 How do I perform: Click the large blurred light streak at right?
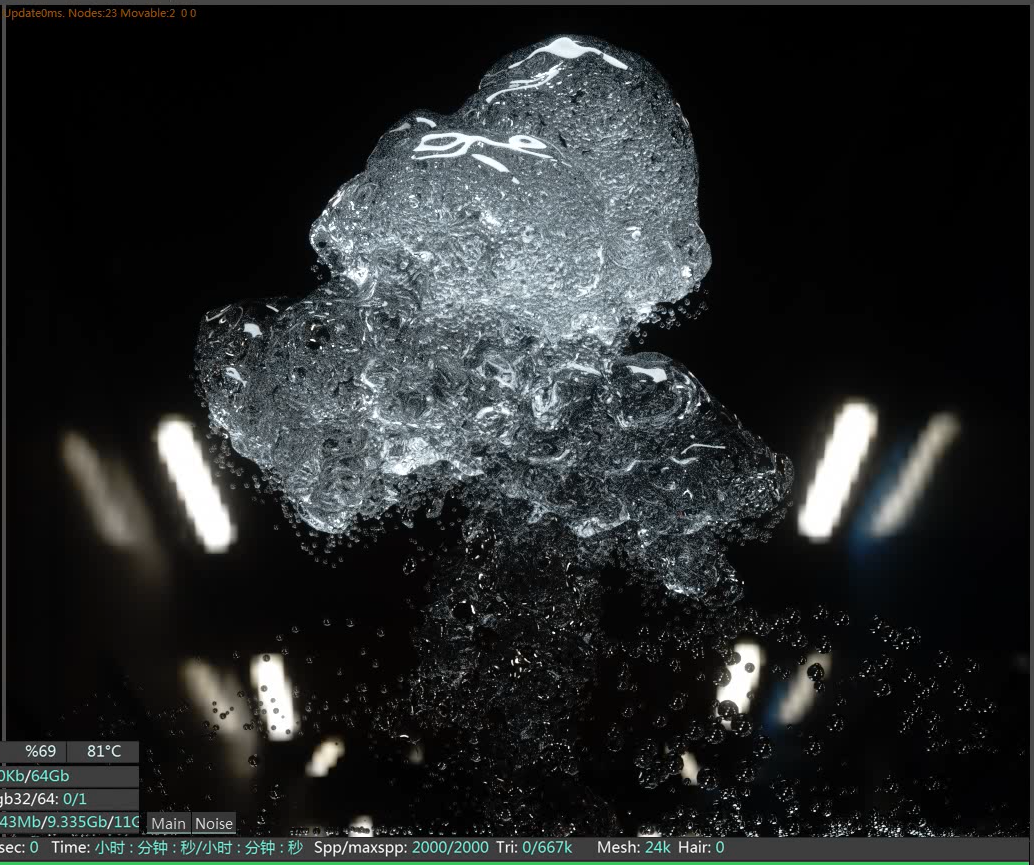[837, 468]
